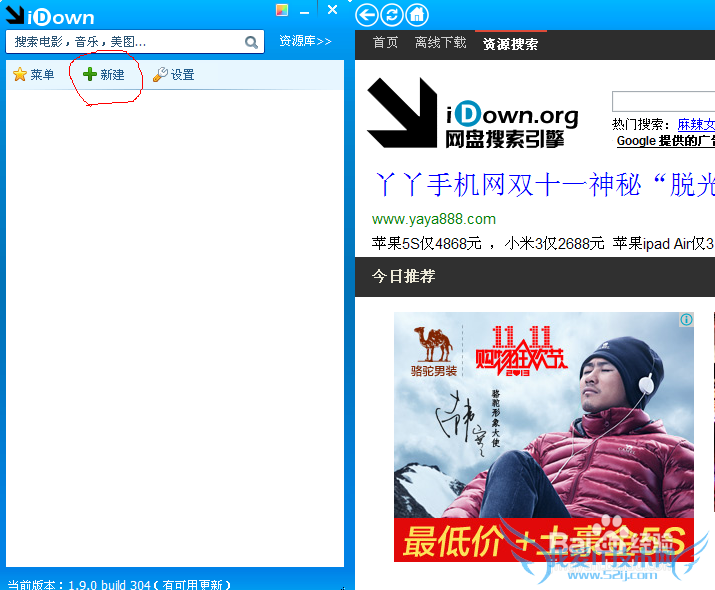The image size is (715, 590).
Task: Open the 骆驼男装 11.11 banner ad
Action: (544, 437)
